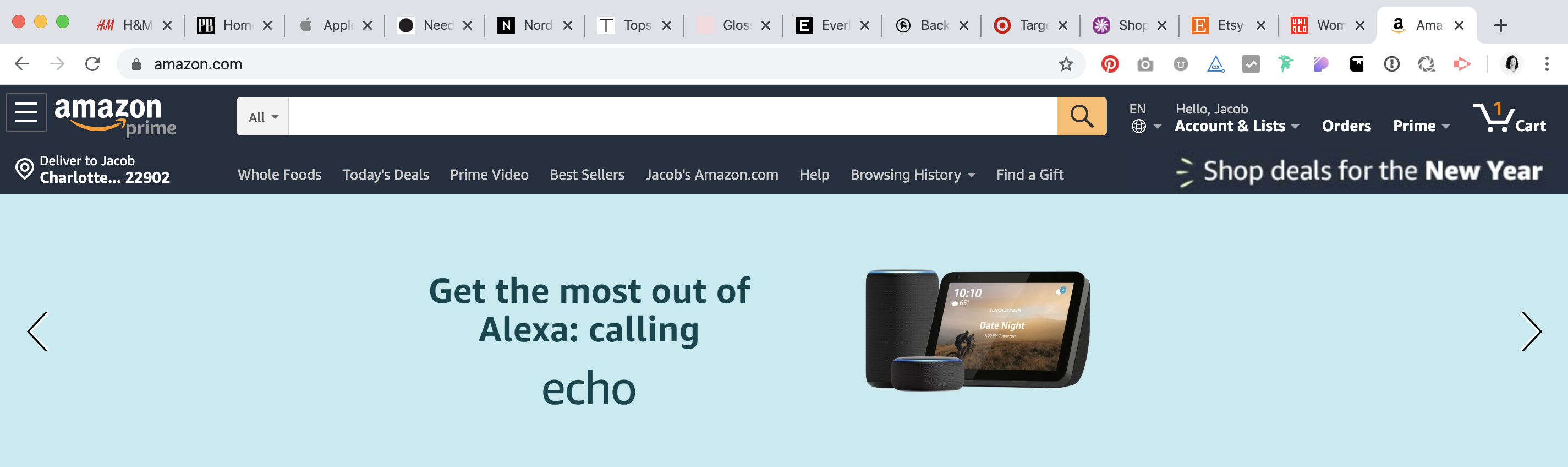Click Shop deals for the New Year banner
Image resolution: width=1568 pixels, height=467 pixels.
(1359, 171)
